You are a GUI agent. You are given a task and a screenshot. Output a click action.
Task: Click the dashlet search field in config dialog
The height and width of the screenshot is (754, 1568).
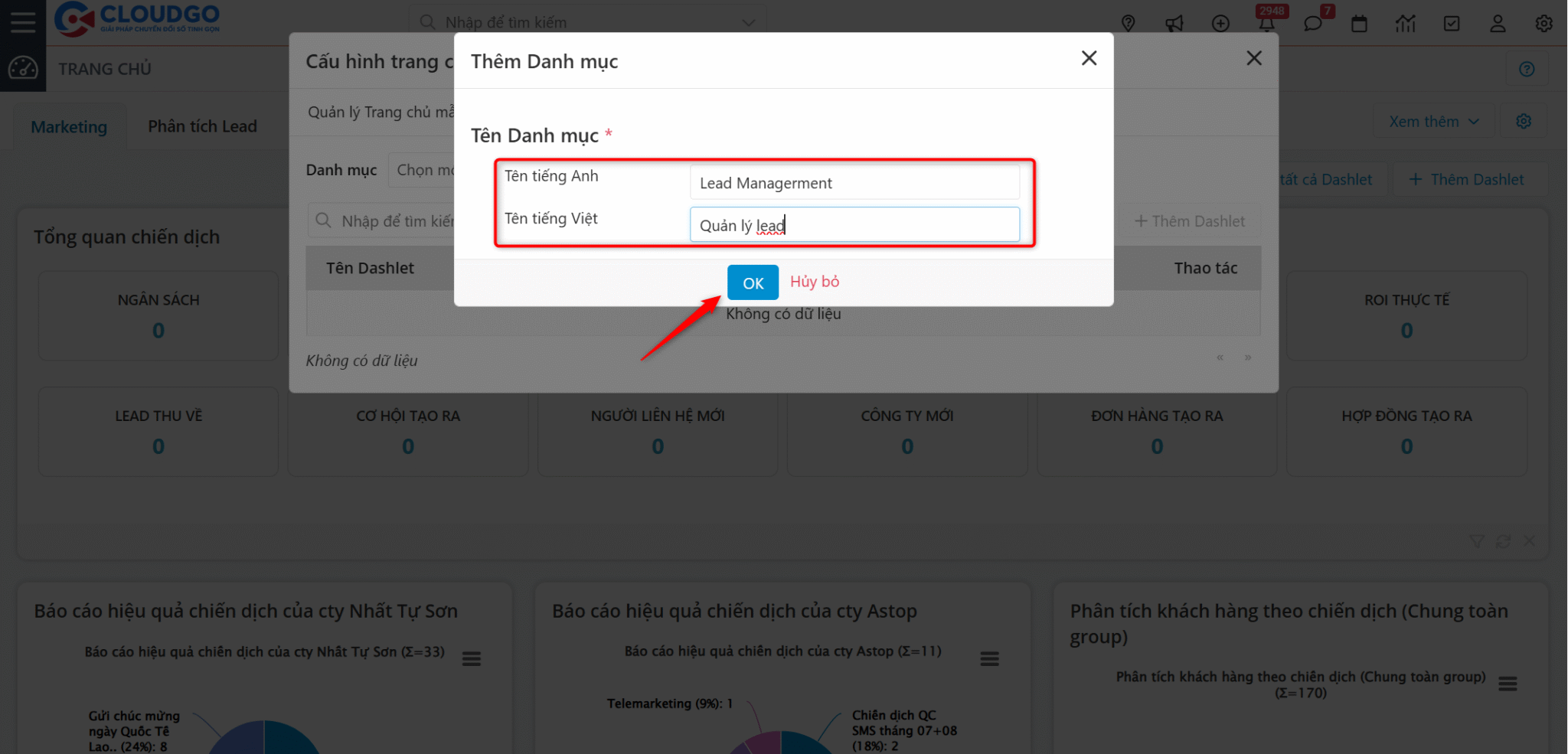click(x=381, y=221)
